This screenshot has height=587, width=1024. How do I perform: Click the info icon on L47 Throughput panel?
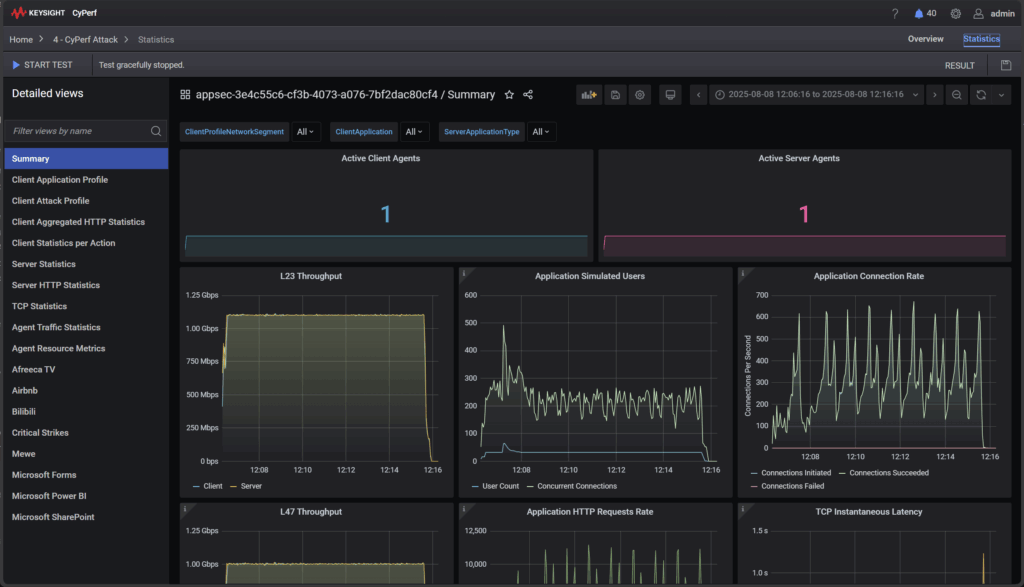coord(185,509)
